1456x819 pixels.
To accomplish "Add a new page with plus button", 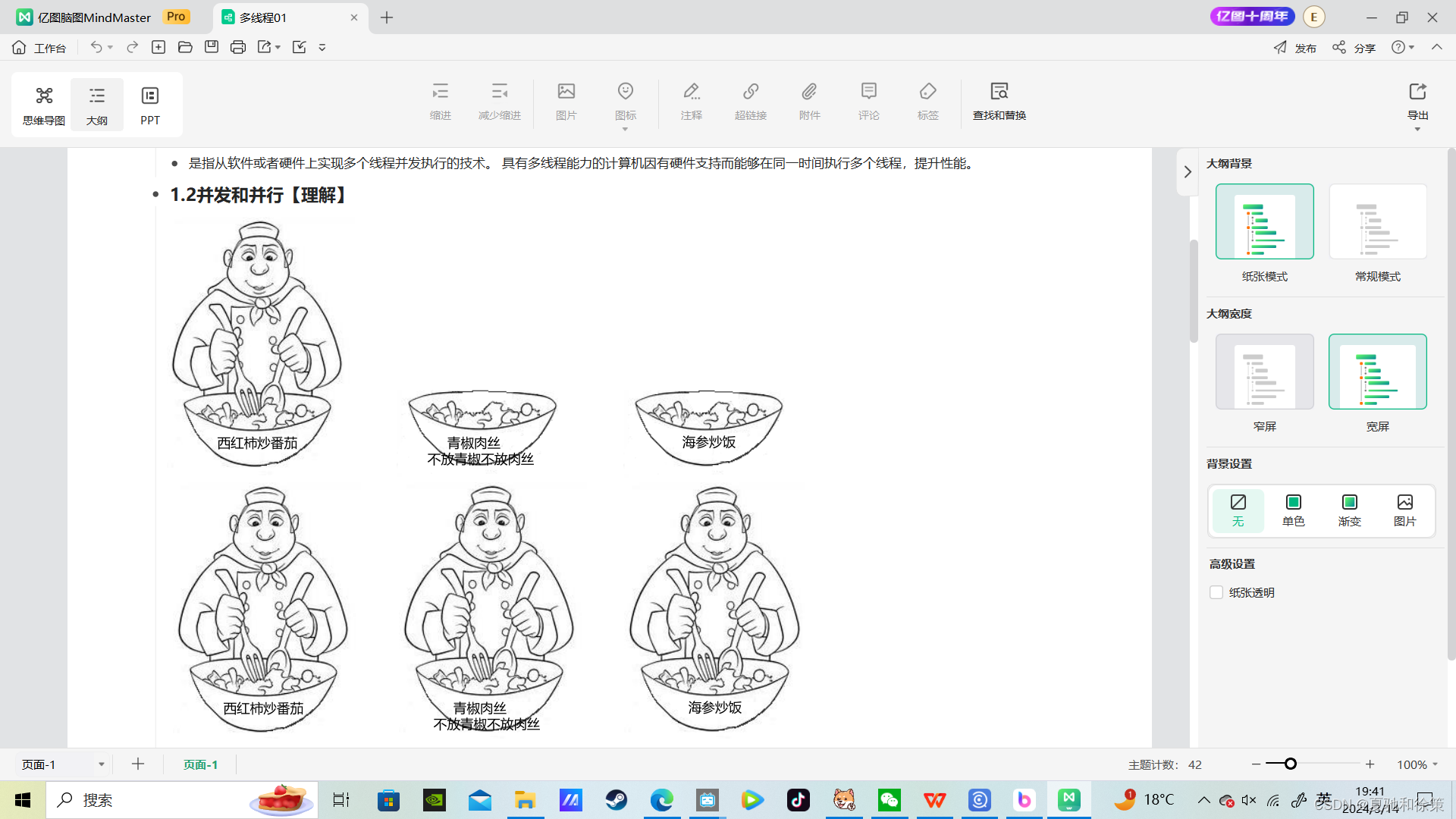I will point(137,764).
